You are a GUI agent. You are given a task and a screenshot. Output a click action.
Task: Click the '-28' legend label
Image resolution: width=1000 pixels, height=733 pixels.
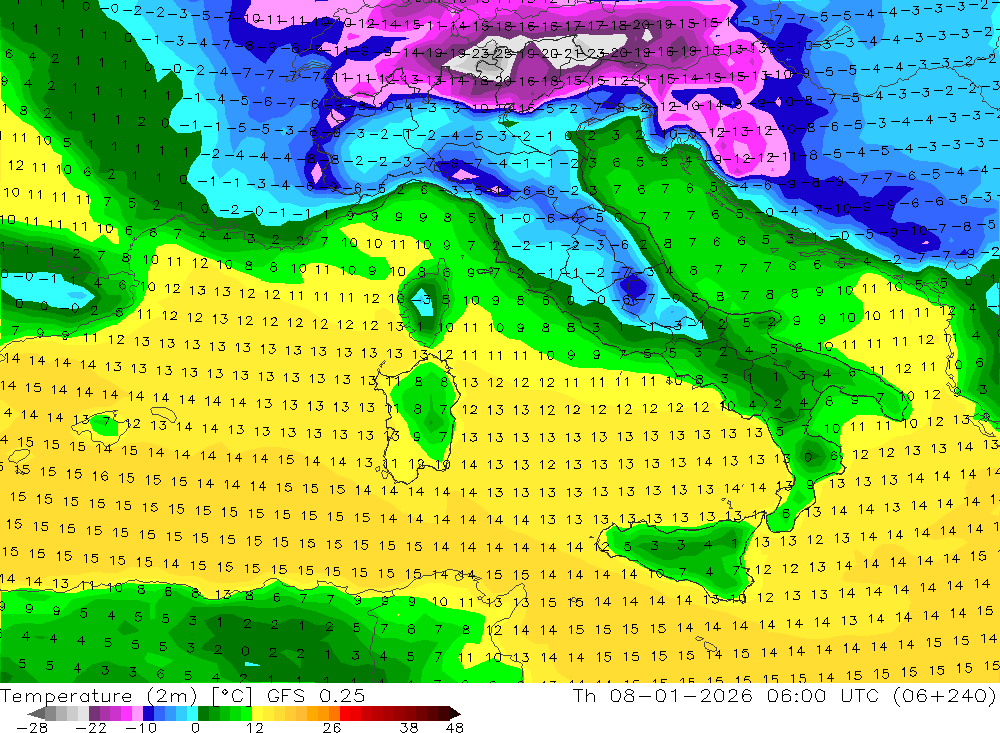point(32,727)
